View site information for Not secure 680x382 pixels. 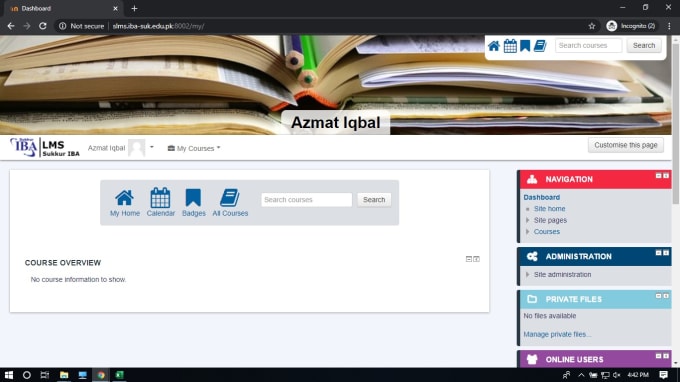(x=81, y=26)
